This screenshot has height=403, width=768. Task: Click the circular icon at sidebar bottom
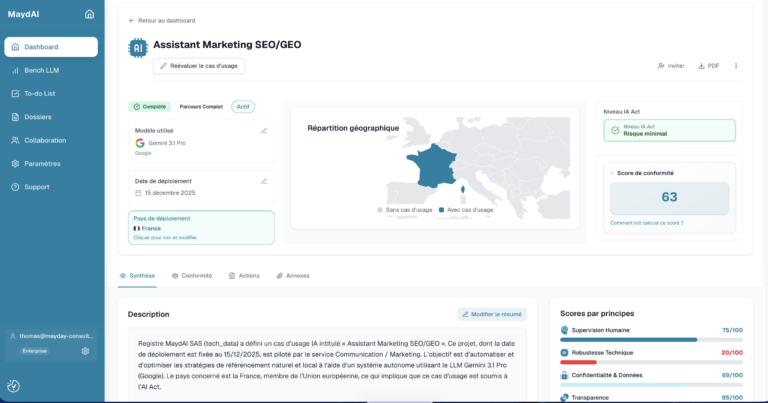pyautogui.click(x=14, y=386)
